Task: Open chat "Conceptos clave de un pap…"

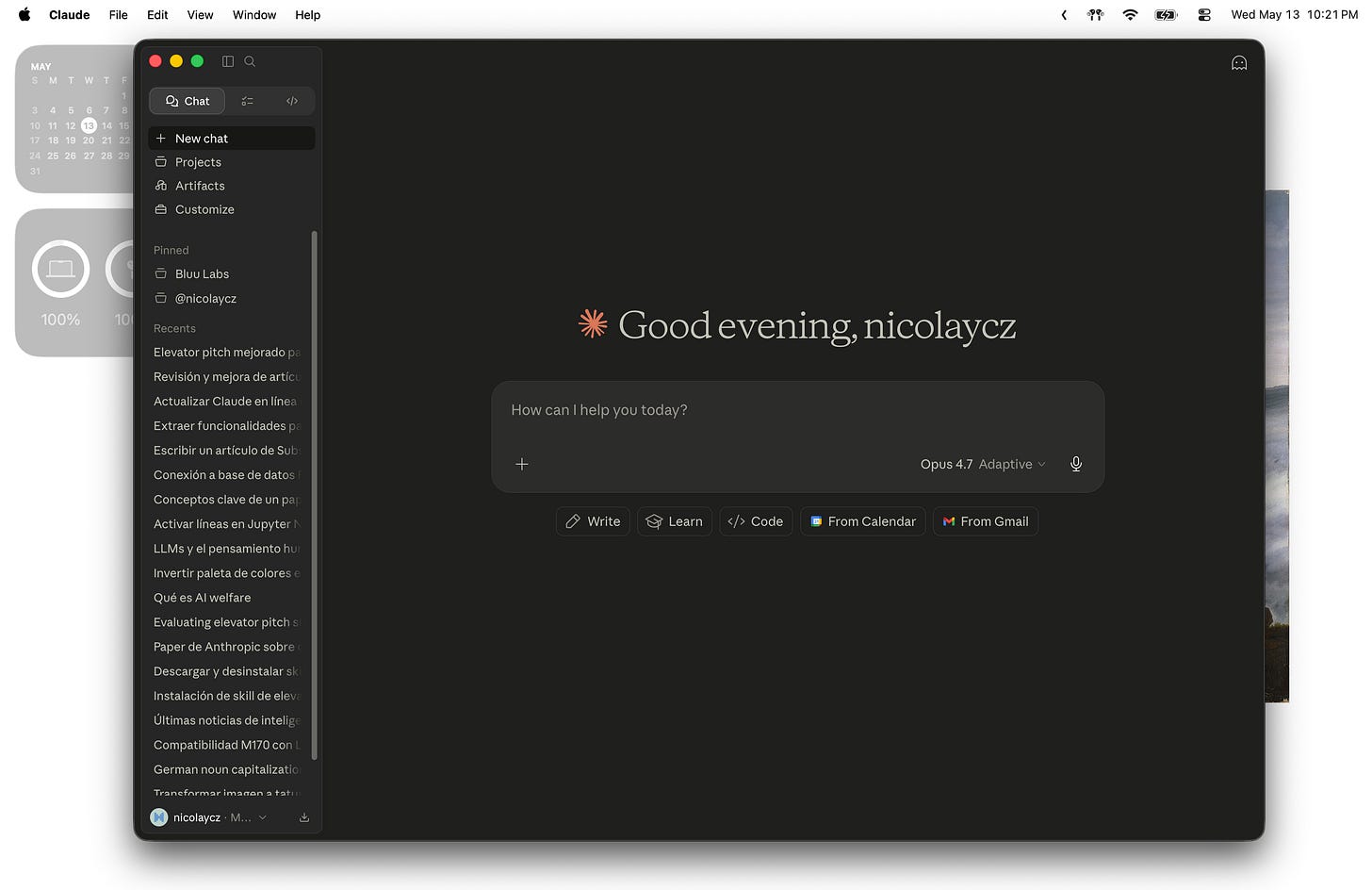Action: click(228, 500)
